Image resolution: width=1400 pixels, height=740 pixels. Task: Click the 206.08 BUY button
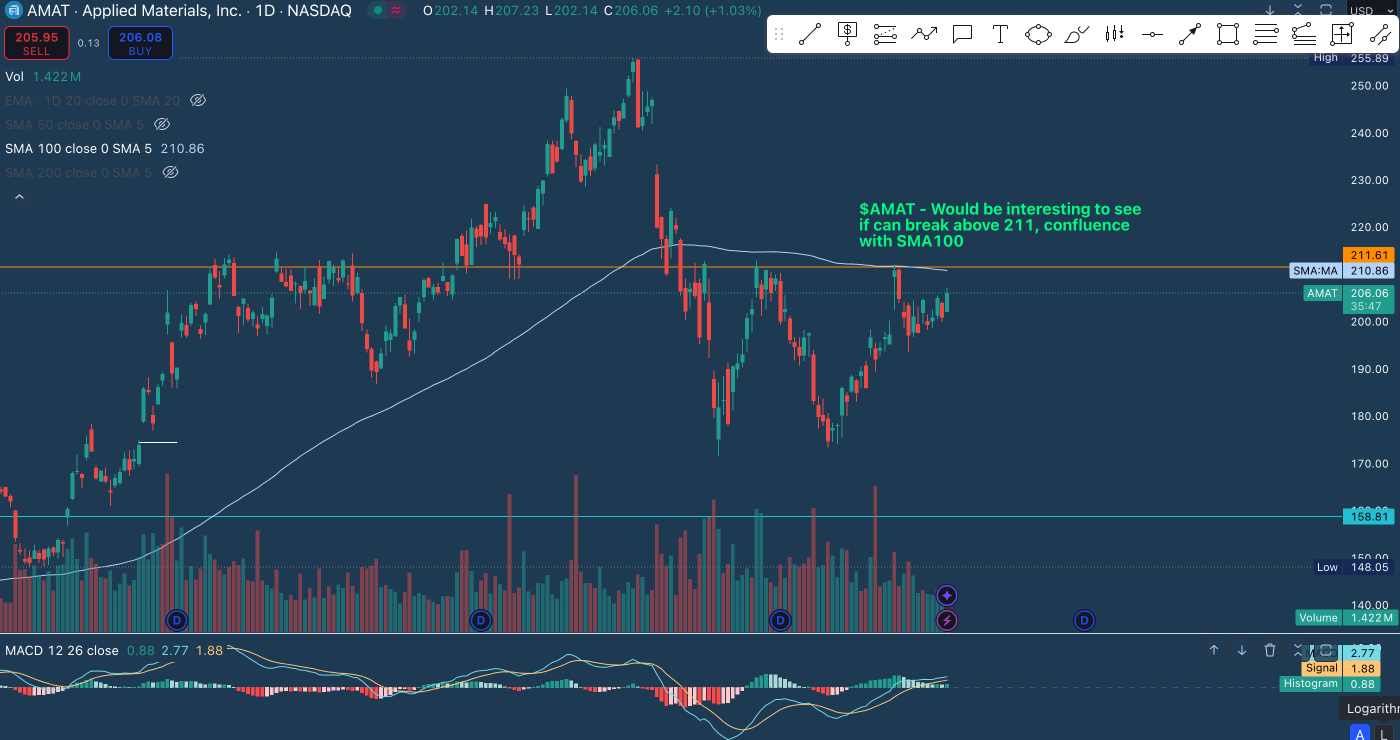tap(140, 43)
